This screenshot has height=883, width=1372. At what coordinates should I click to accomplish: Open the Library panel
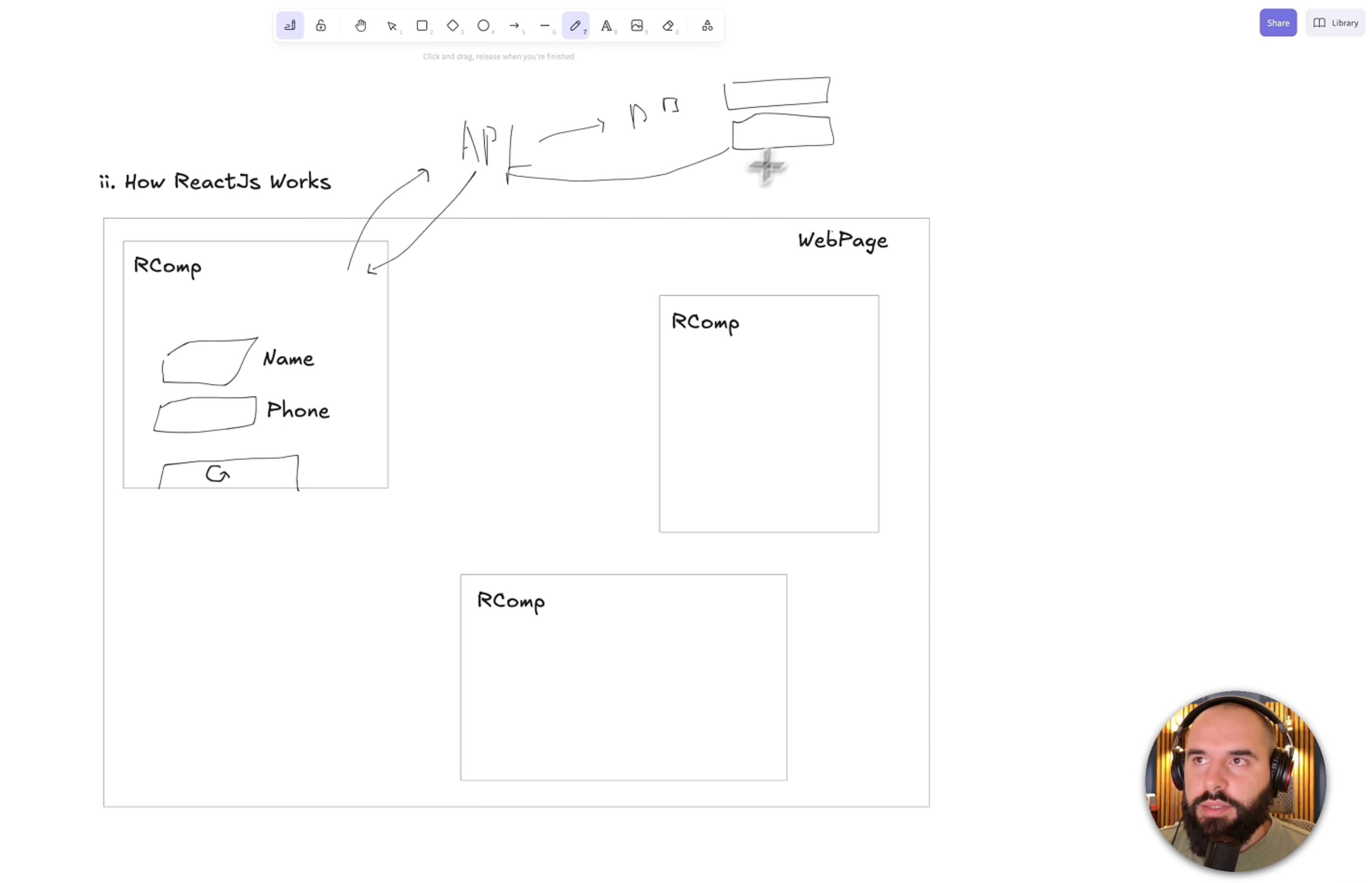click(1335, 23)
